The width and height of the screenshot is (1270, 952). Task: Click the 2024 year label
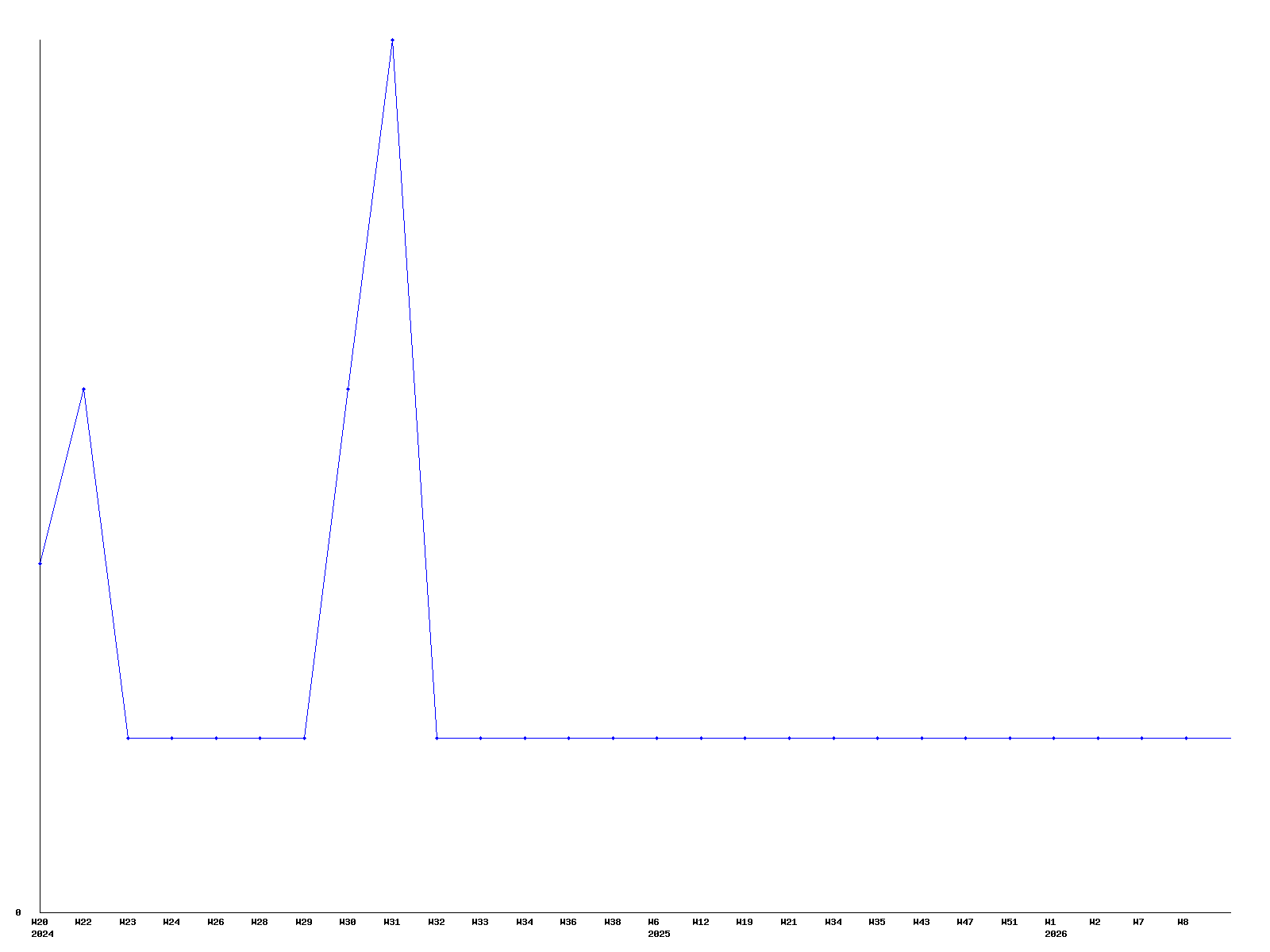42,934
